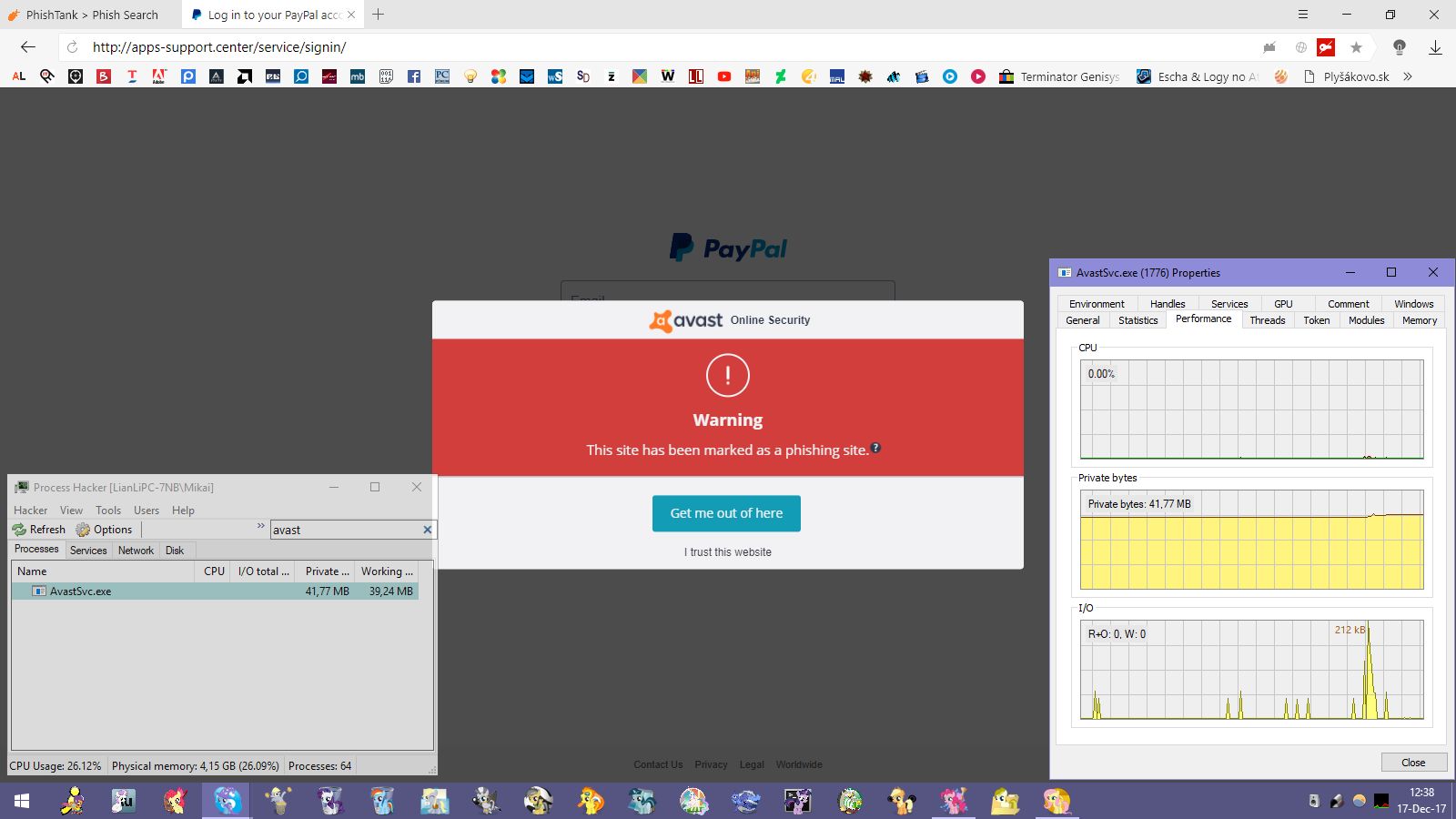Reload the page with the refresh icon
Screen dimensions: 1456x819
click(x=73, y=47)
